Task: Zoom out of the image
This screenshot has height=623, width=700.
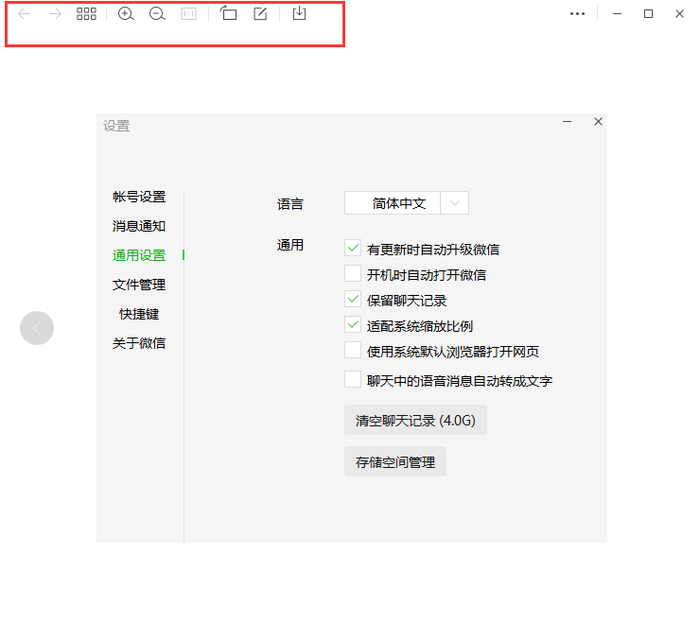Action: click(x=157, y=14)
